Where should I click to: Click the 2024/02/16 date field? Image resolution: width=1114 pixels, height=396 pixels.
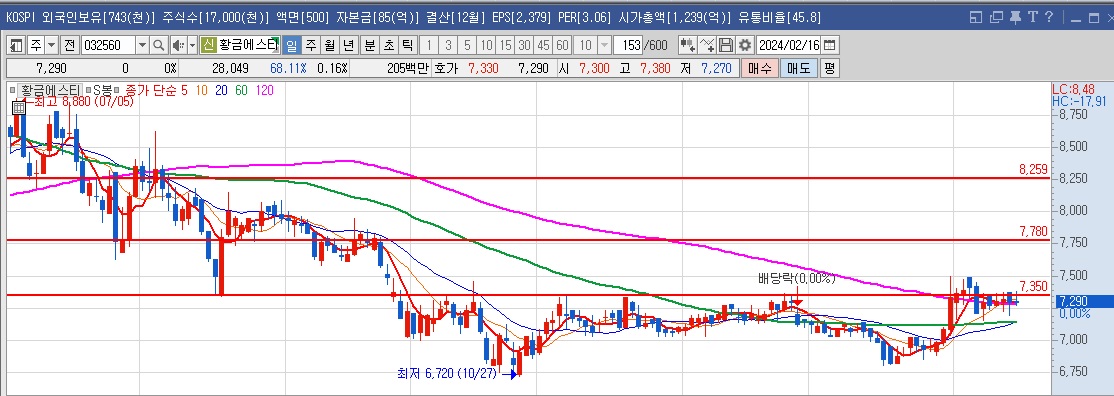(x=789, y=46)
